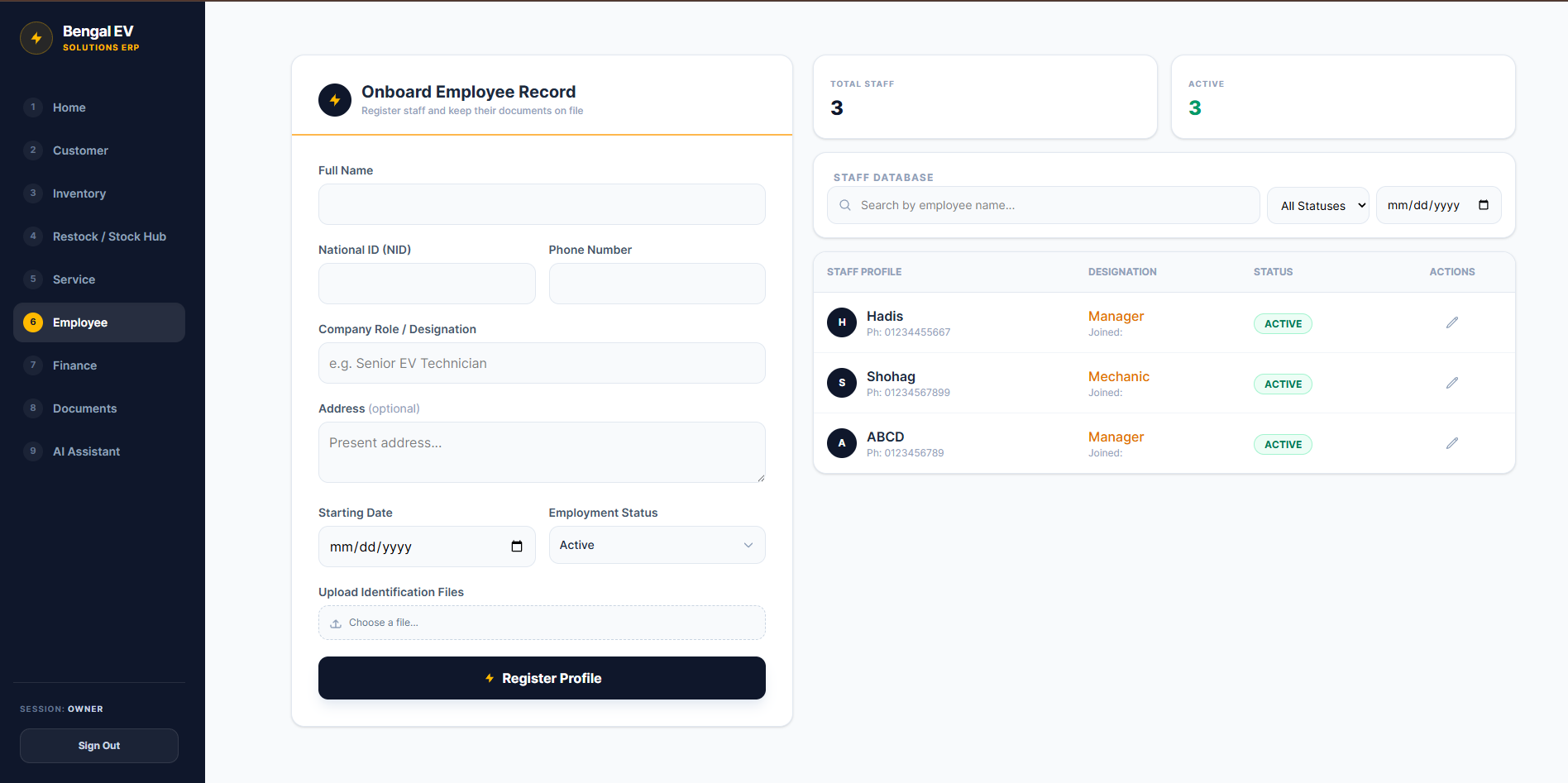Click the Total Staff count card

pos(985,97)
